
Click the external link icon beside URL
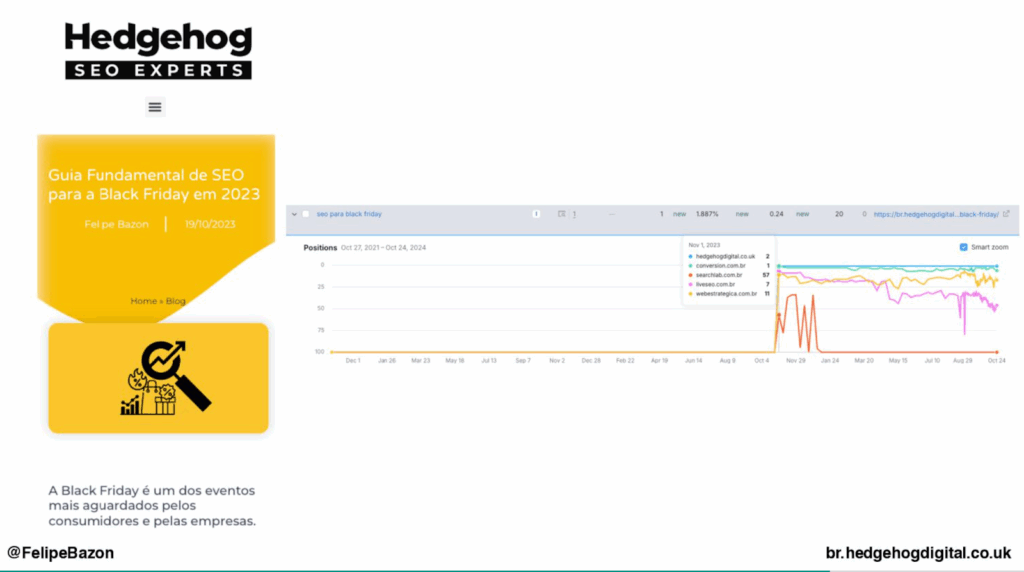pos(1006,214)
